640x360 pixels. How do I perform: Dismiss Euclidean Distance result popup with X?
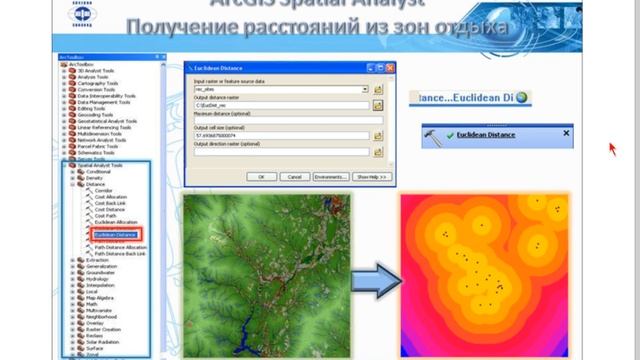coord(566,133)
